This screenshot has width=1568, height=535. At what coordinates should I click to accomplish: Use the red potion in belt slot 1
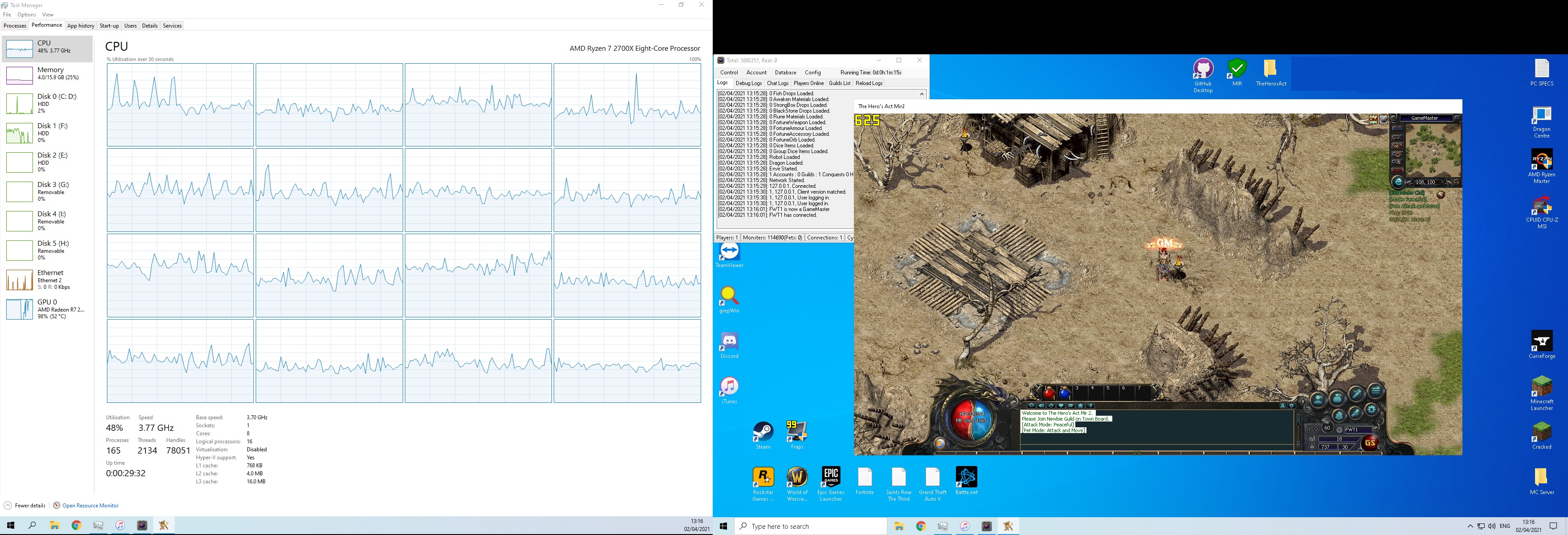[1049, 393]
